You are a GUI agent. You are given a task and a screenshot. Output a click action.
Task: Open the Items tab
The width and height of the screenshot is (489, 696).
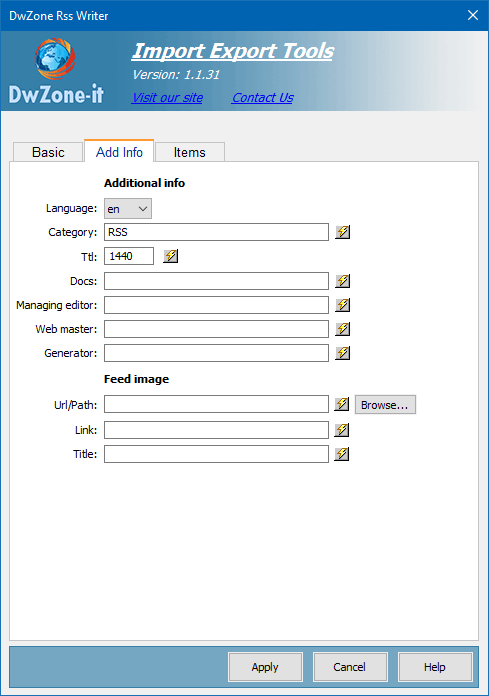click(x=189, y=152)
